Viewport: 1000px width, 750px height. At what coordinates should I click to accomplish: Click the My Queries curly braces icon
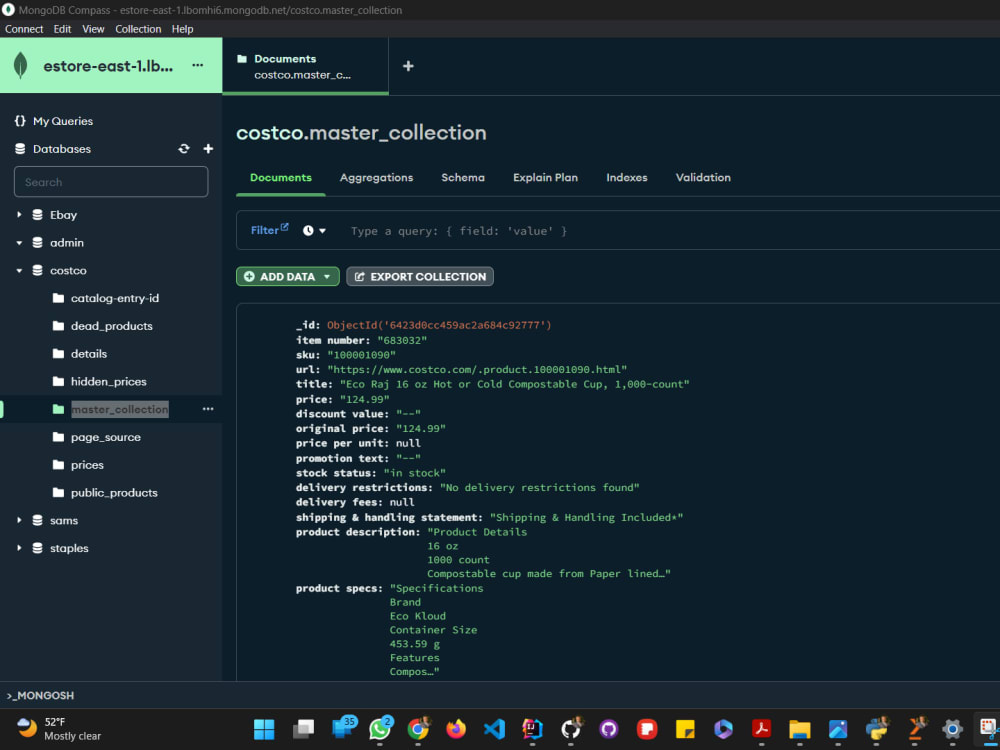[20, 121]
